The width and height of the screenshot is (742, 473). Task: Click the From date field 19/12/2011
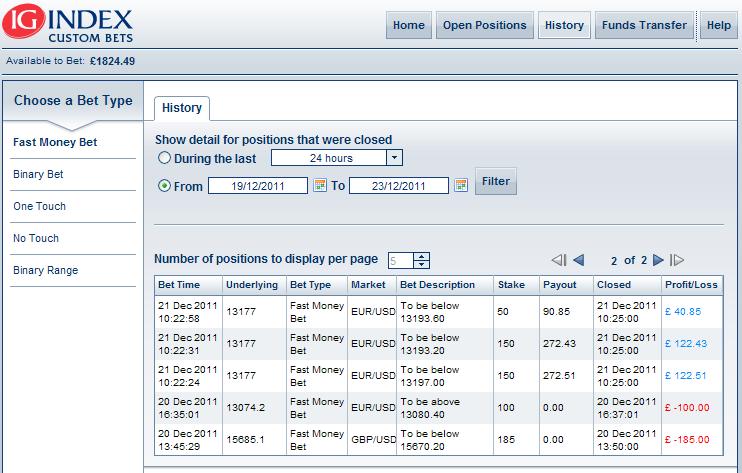258,186
